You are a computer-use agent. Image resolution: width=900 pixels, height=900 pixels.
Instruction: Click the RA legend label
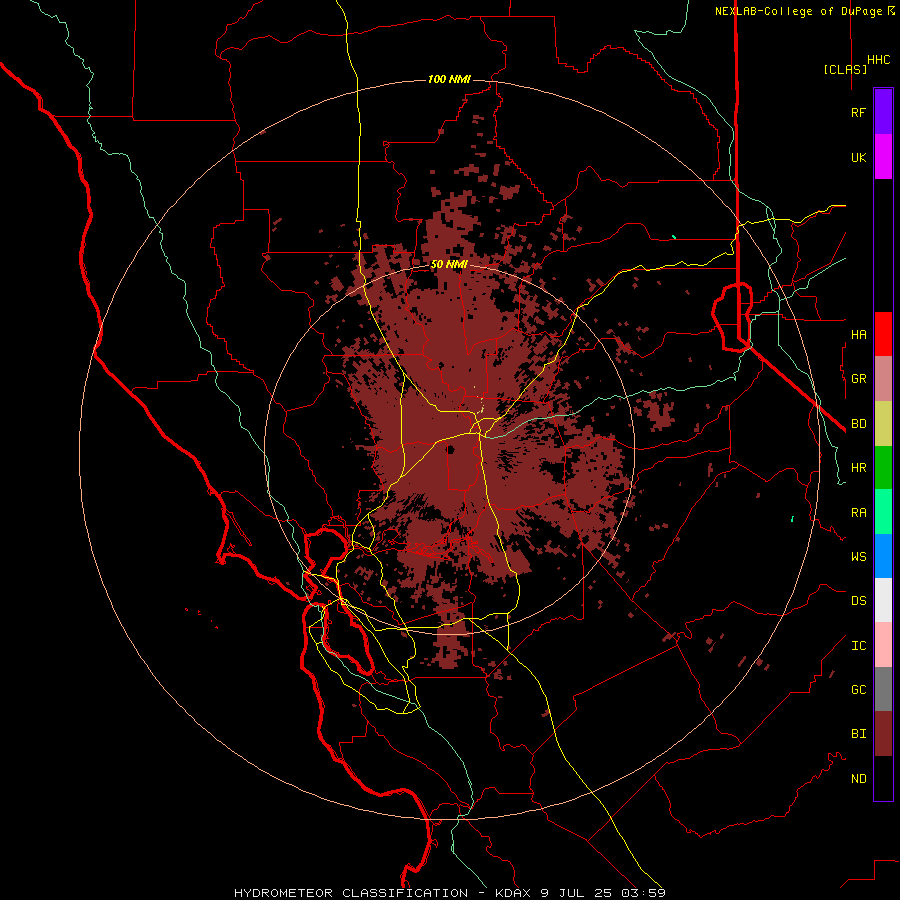858,513
